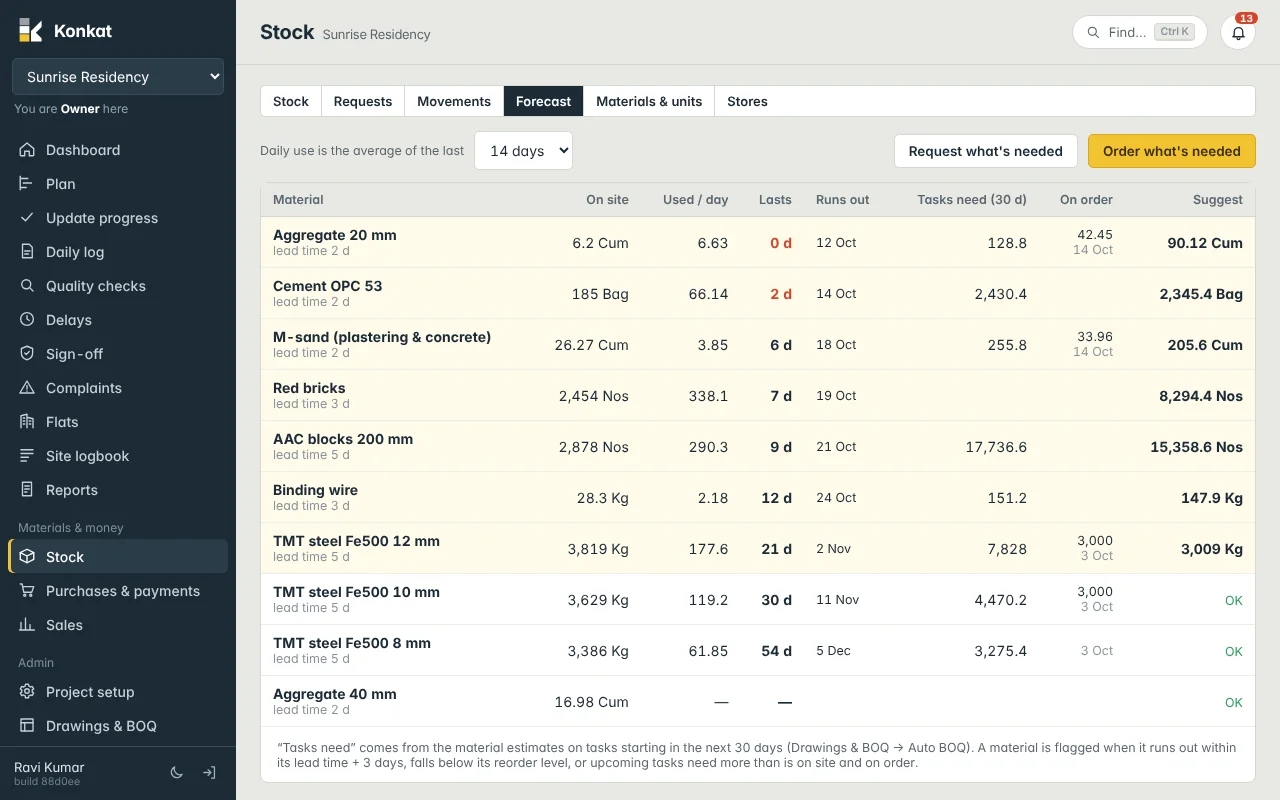
Task: Click the AAC blocks 200 mm name
Action: tap(343, 439)
